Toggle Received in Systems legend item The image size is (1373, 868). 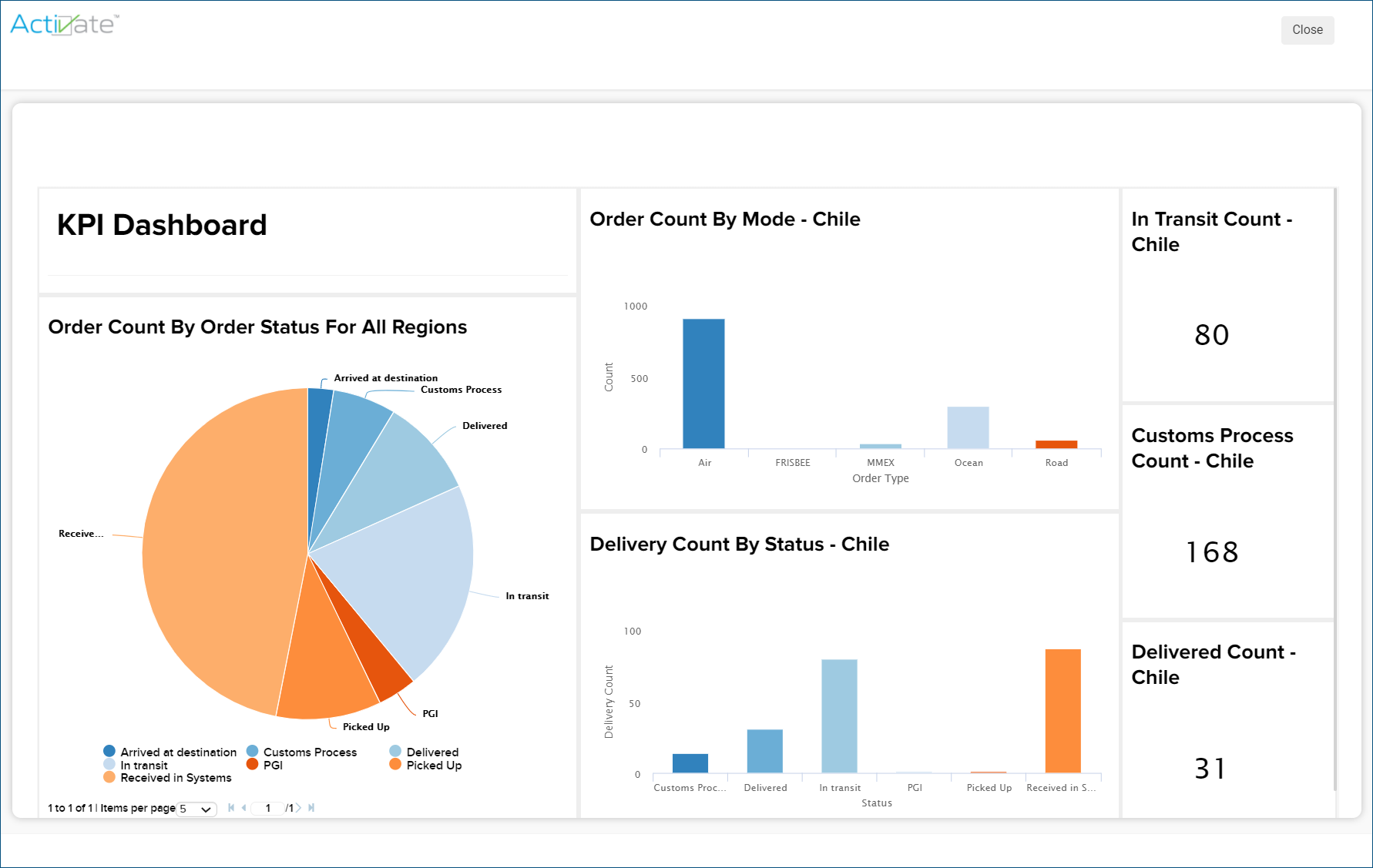click(167, 778)
